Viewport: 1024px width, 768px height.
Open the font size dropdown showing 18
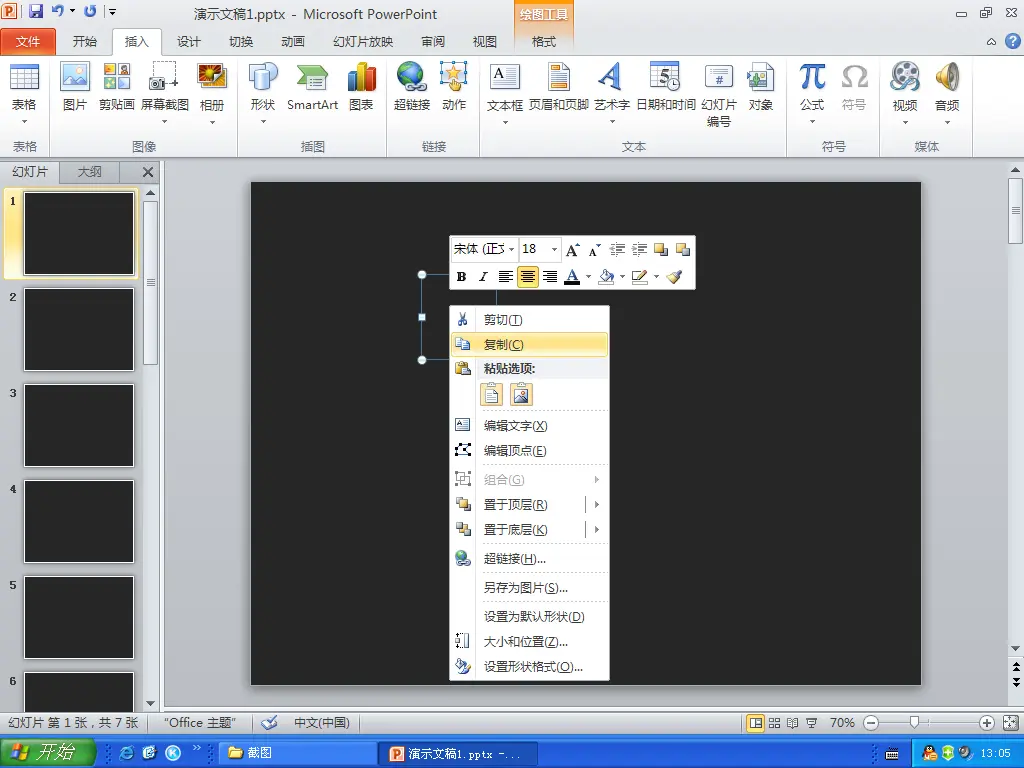(x=554, y=249)
